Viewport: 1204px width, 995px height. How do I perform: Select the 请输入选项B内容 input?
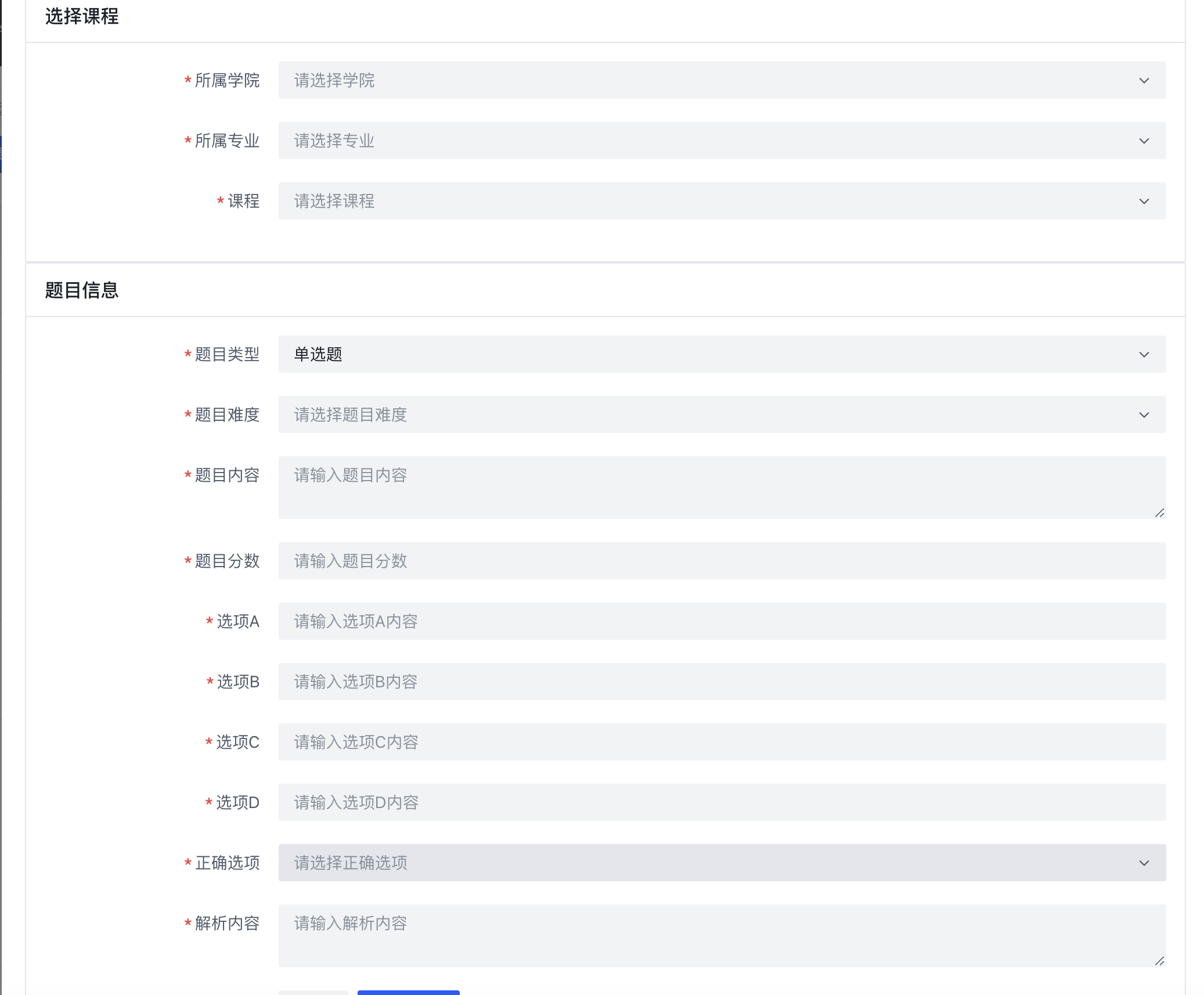coord(722,682)
